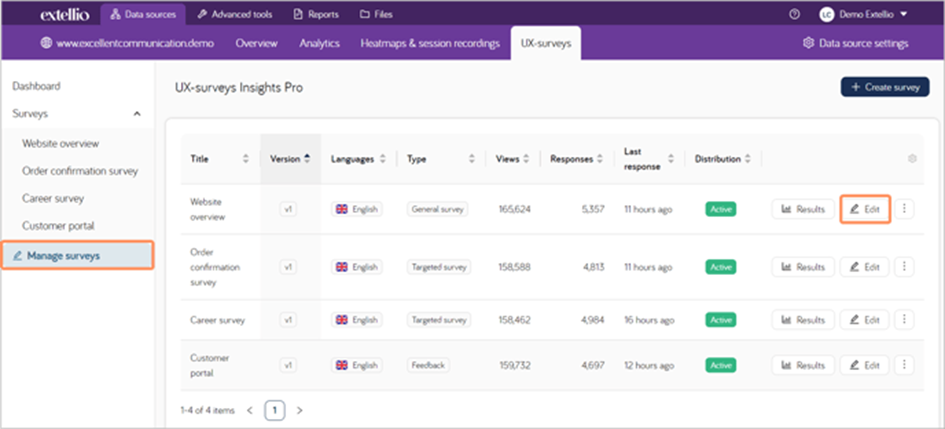Select Manage surveys in sidebar
This screenshot has height=429, width=945.
pyautogui.click(x=77, y=256)
